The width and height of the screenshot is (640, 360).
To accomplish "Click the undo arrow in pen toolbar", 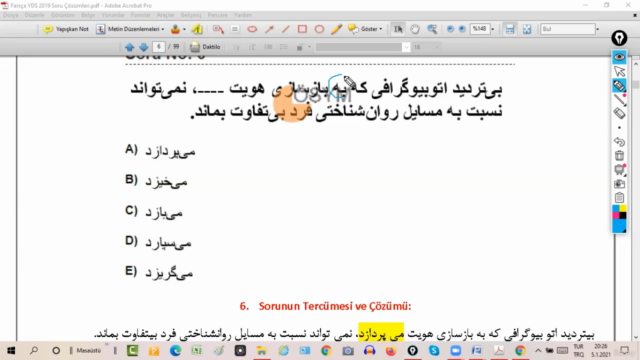I will pyautogui.click(x=619, y=142).
